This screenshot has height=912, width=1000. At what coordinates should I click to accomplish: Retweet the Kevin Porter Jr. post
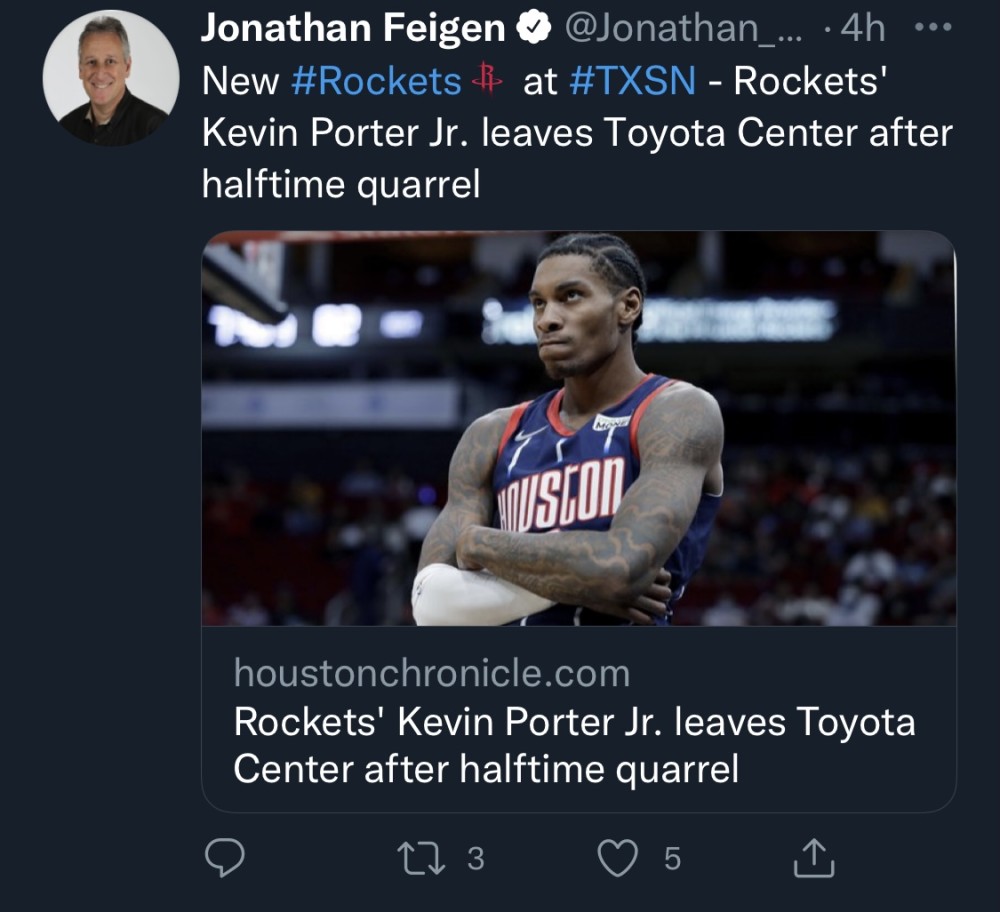click(x=420, y=858)
